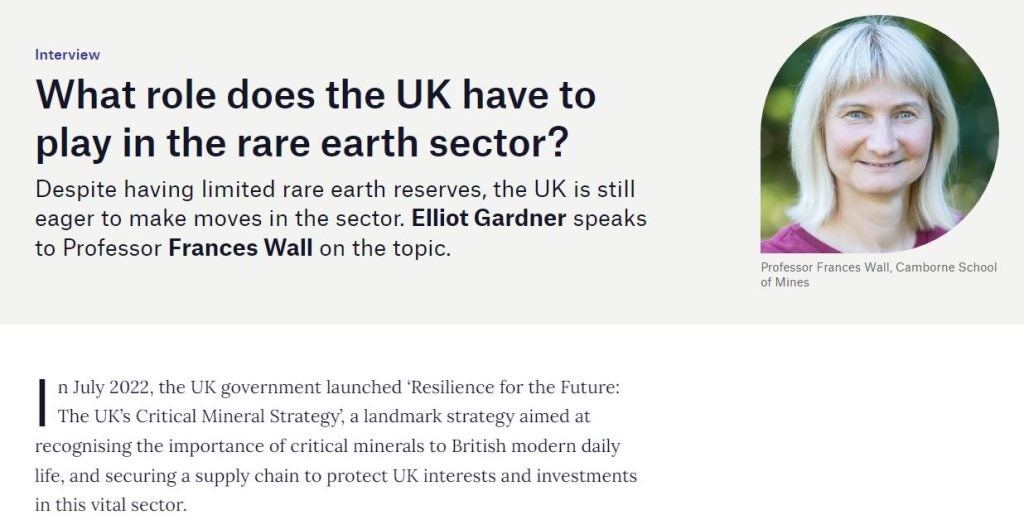This screenshot has width=1024, height=529.
Task: Click the circular portrait photo of Professor Wall
Action: pos(879,134)
